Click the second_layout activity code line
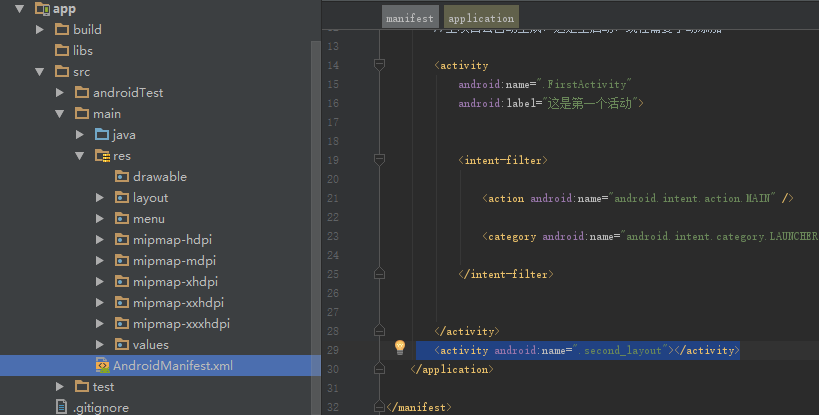Image resolution: width=819 pixels, height=415 pixels. (578, 350)
